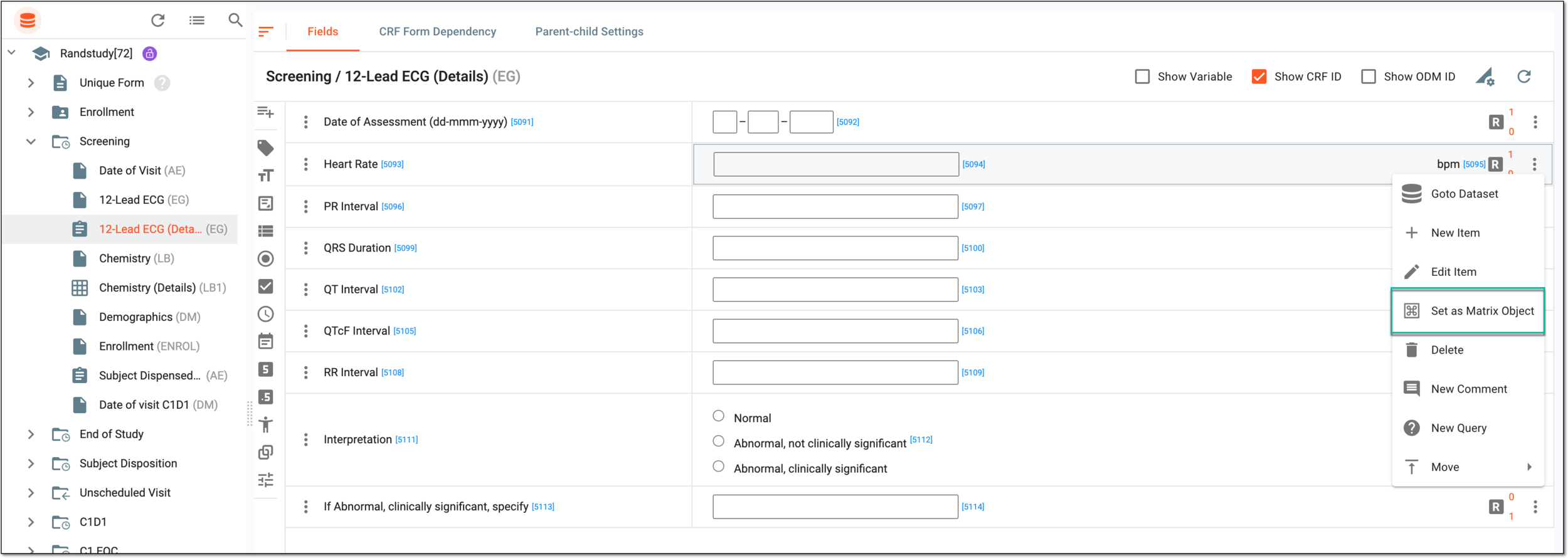Expand the Enrollment folder chevron

pos(31,112)
